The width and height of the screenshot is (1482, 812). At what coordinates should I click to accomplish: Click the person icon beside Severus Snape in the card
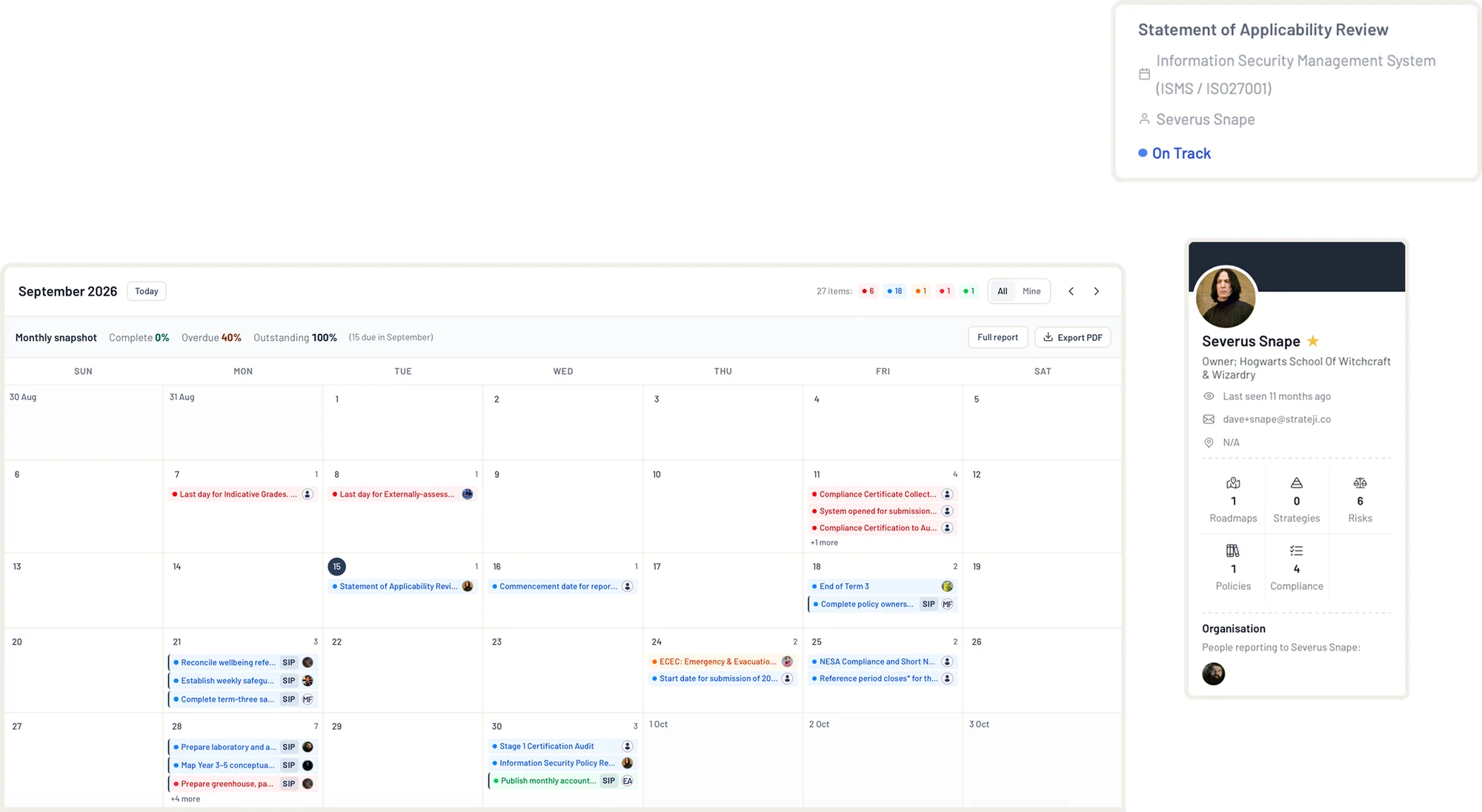(x=1144, y=119)
